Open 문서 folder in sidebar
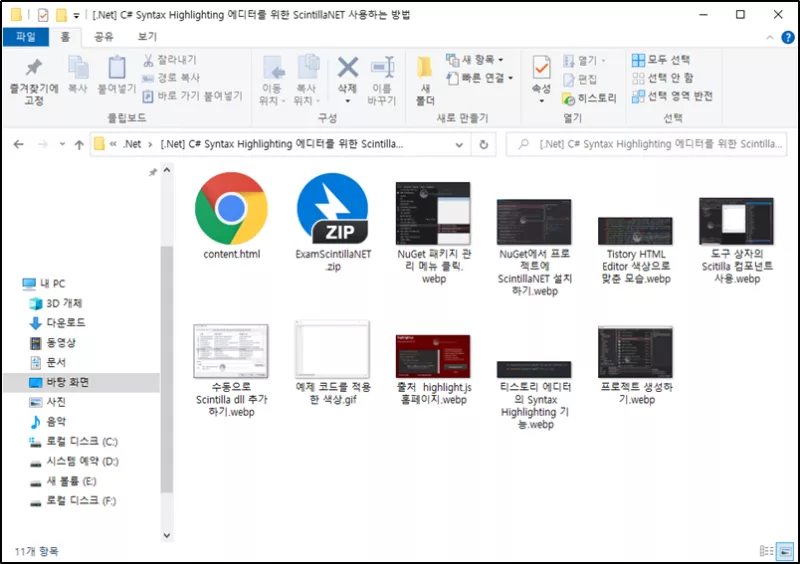The width and height of the screenshot is (800, 564). [x=48, y=362]
